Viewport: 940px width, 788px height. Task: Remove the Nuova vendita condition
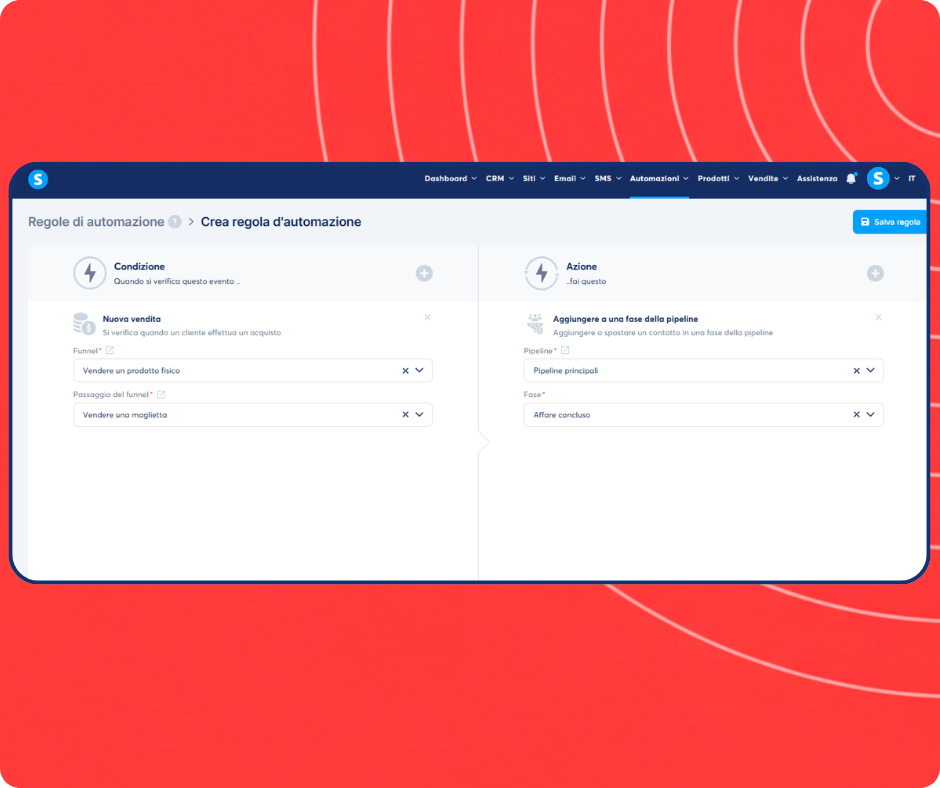pos(427,317)
